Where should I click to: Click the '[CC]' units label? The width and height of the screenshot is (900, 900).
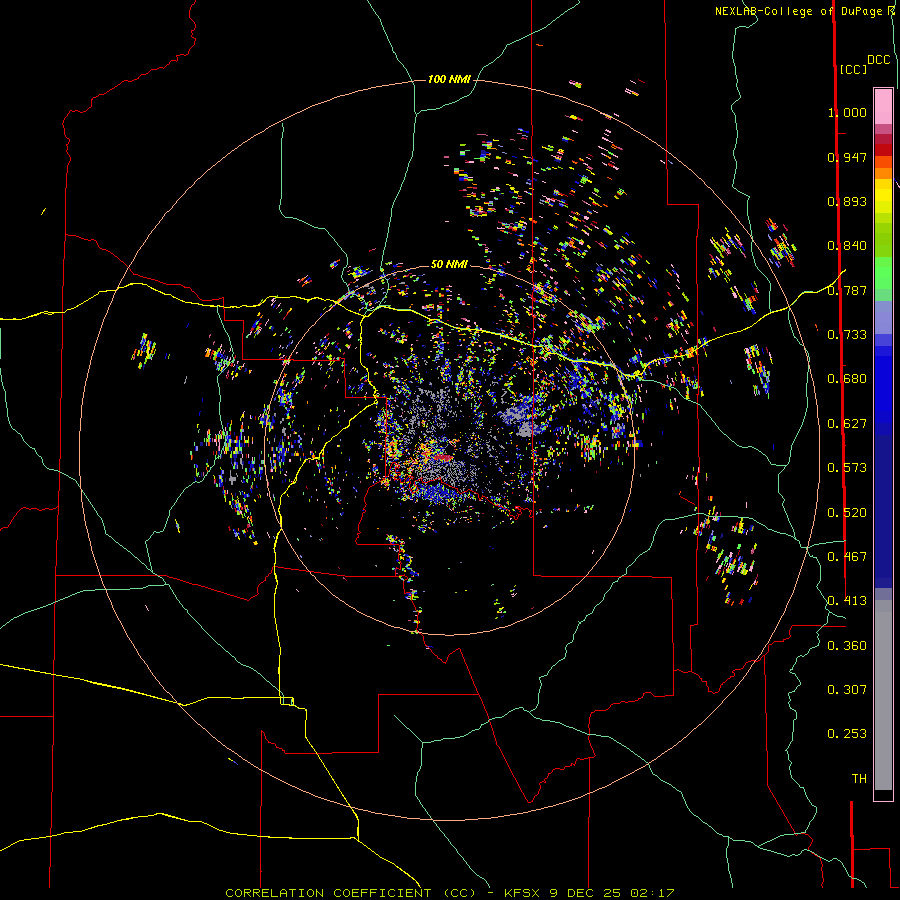click(x=853, y=69)
